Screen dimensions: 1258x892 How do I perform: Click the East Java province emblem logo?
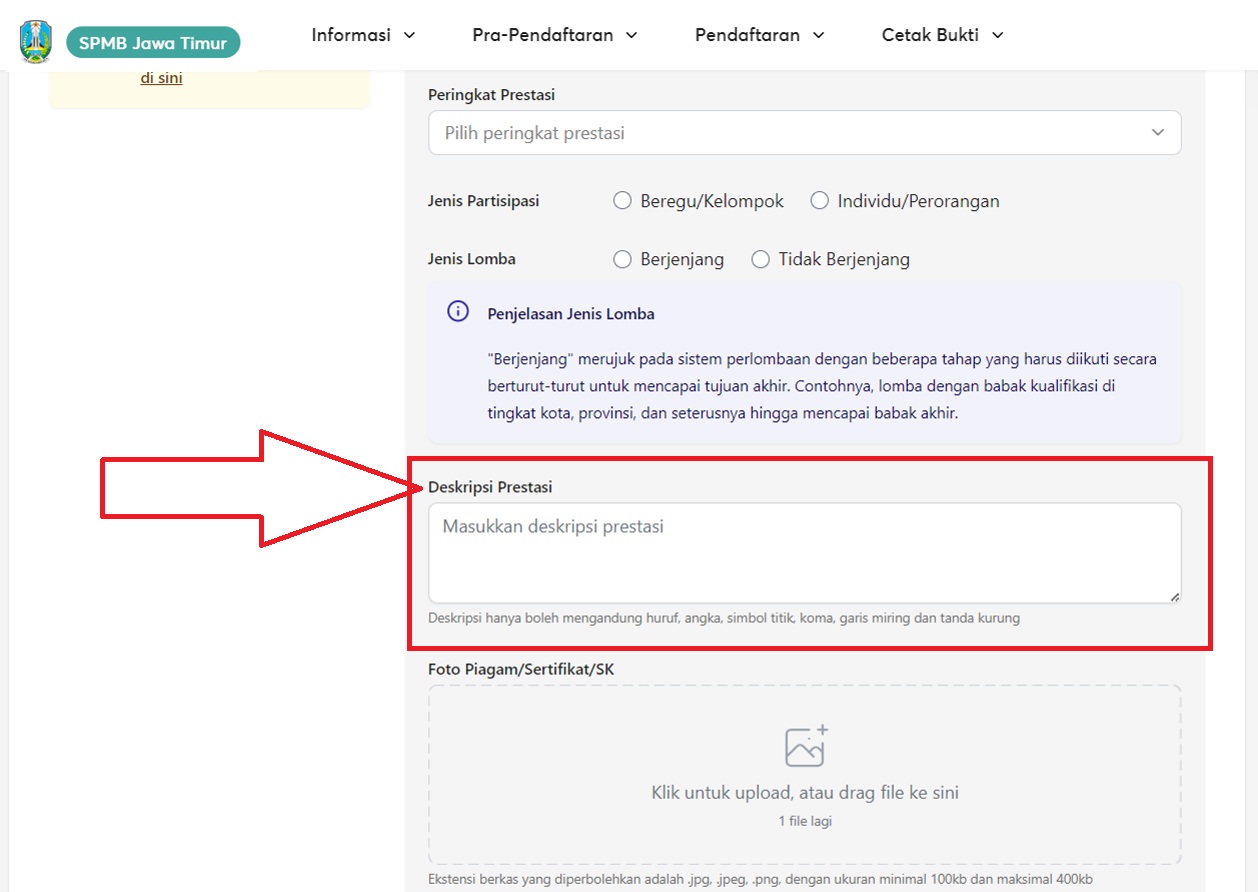click(x=36, y=41)
